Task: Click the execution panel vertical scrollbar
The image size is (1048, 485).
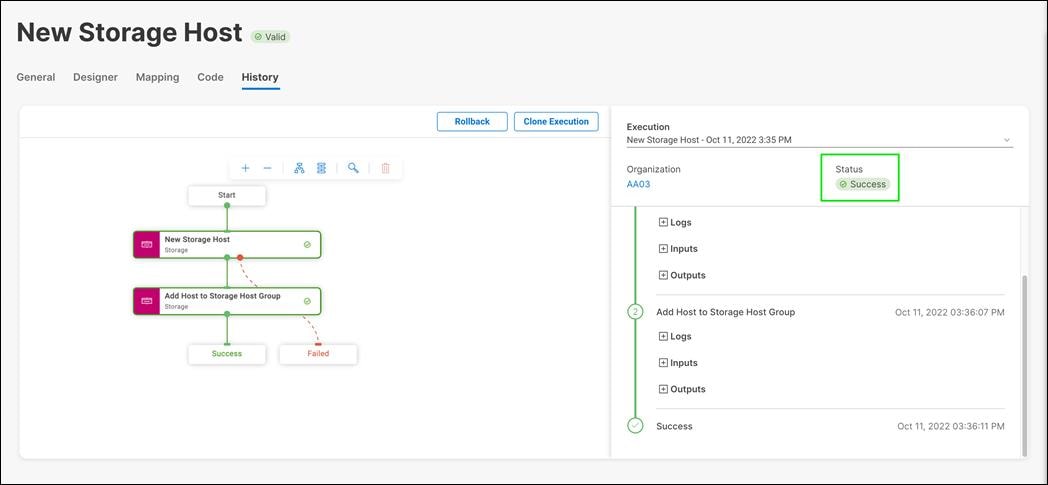Action: (1025, 365)
